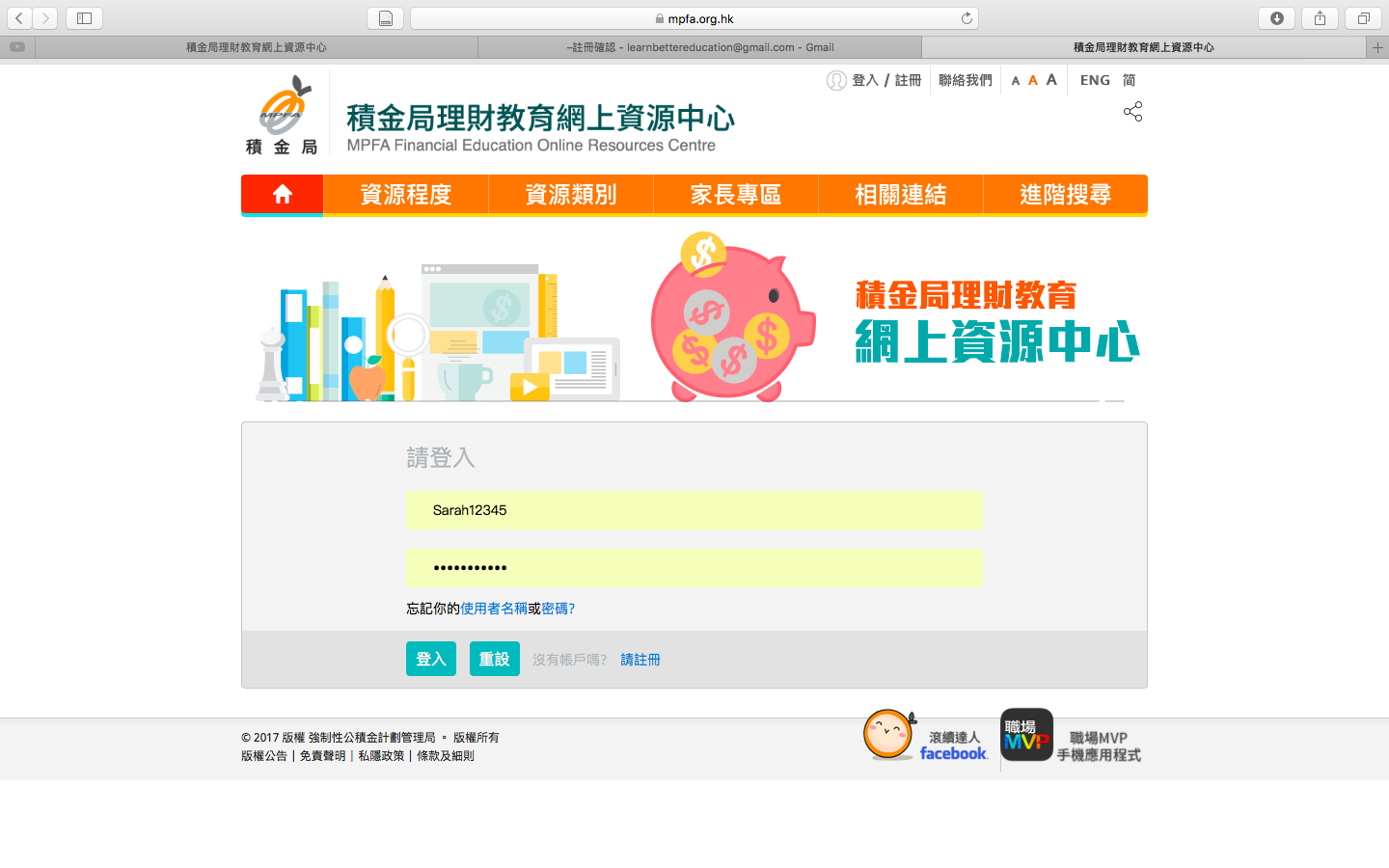Click the Safari downloads icon

pos(1276,18)
